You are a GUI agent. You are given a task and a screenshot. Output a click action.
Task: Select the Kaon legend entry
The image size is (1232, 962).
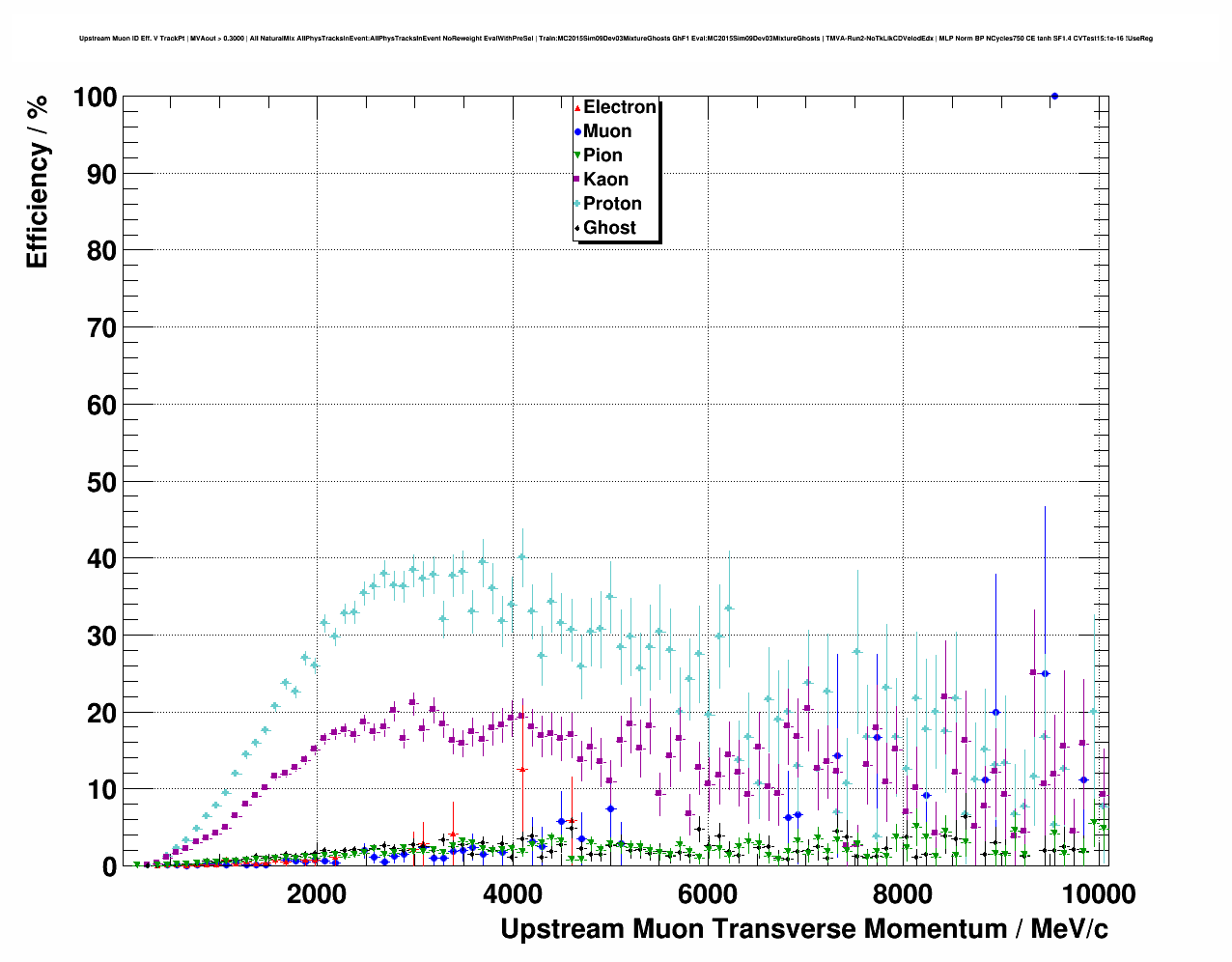pyautogui.click(x=601, y=180)
